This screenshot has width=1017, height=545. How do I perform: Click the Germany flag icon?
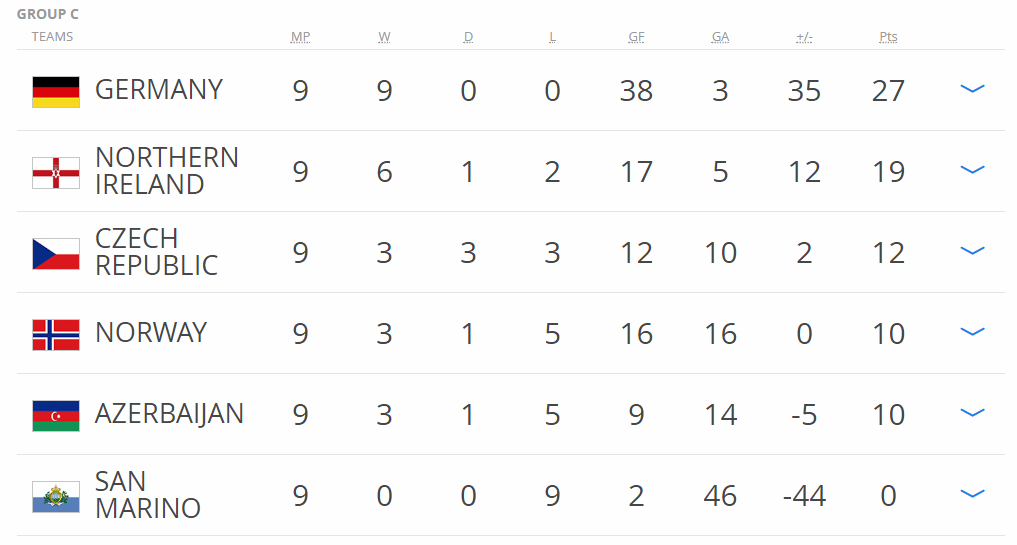56,91
